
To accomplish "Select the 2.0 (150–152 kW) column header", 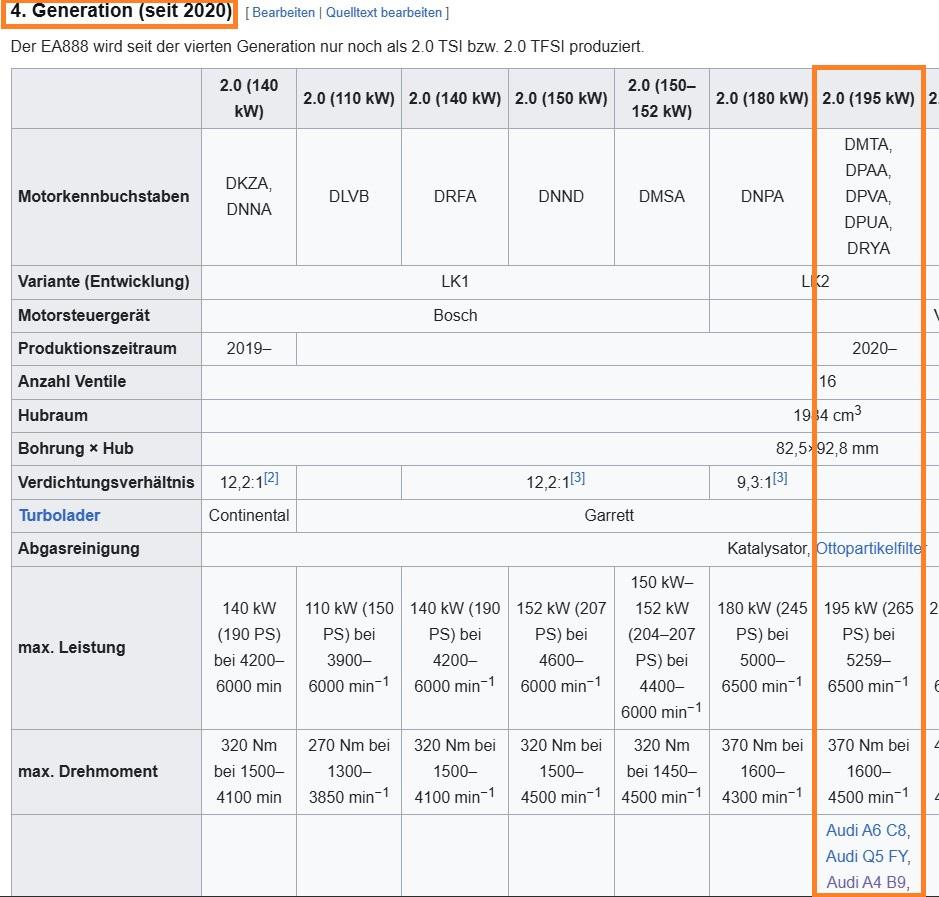I will pos(662,98).
